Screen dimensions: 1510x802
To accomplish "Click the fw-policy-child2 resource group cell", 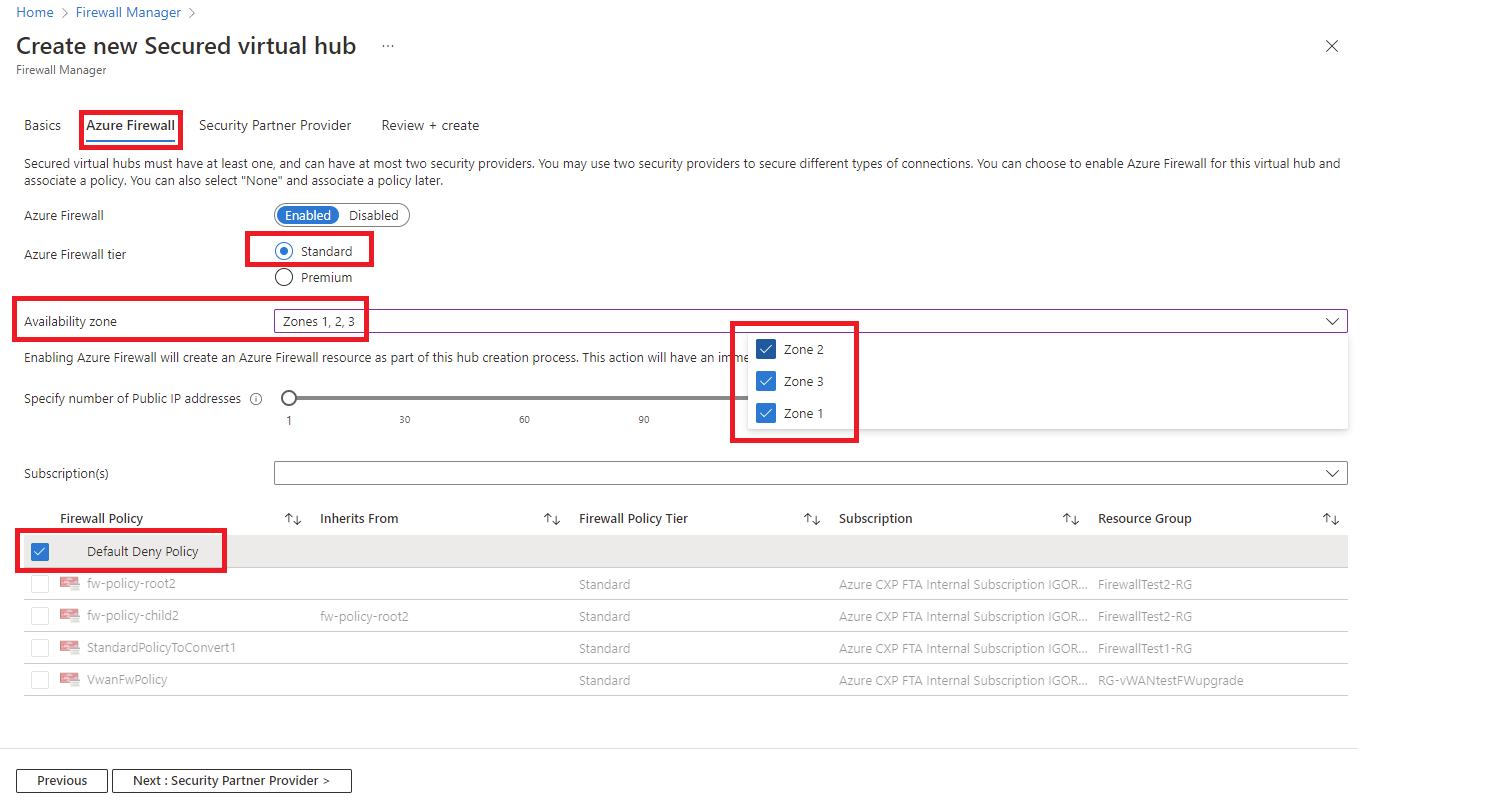I will tap(1145, 617).
